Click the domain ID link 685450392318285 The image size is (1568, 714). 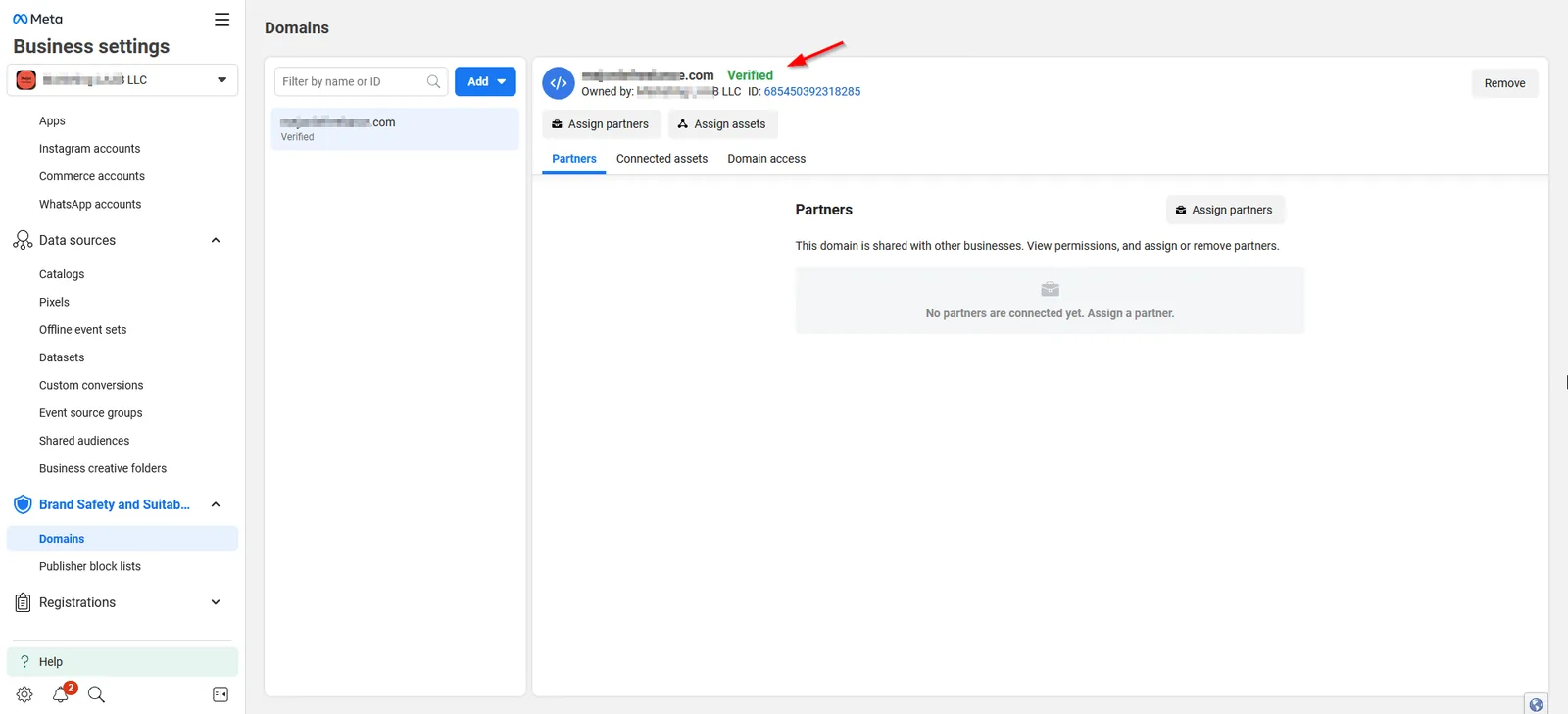click(812, 92)
